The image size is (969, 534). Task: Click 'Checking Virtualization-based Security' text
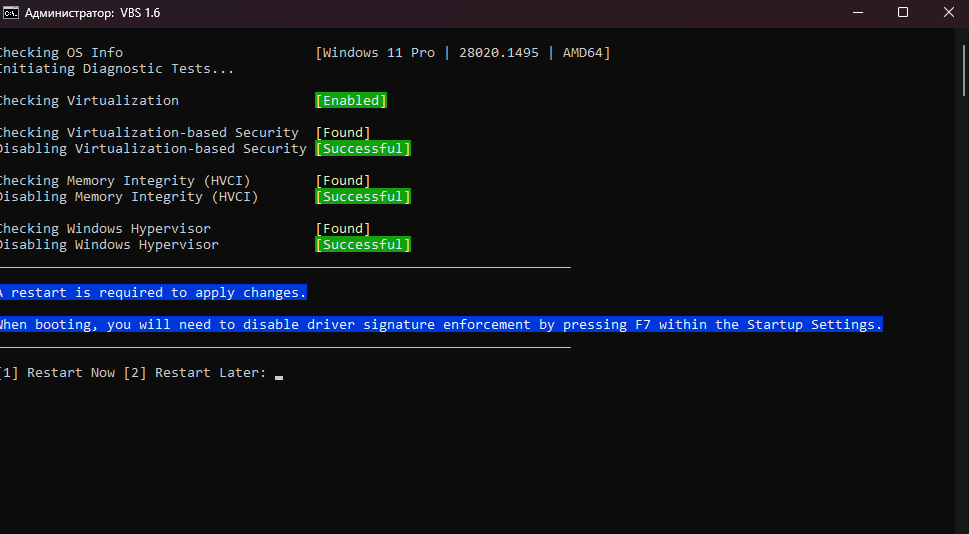pyautogui.click(x=149, y=133)
